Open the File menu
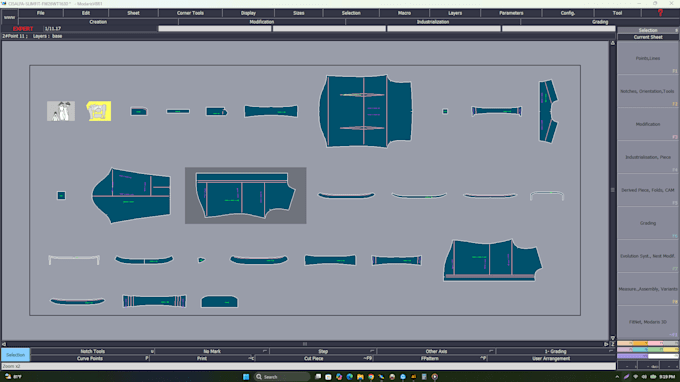This screenshot has height=382, width=680. pyautogui.click(x=40, y=13)
